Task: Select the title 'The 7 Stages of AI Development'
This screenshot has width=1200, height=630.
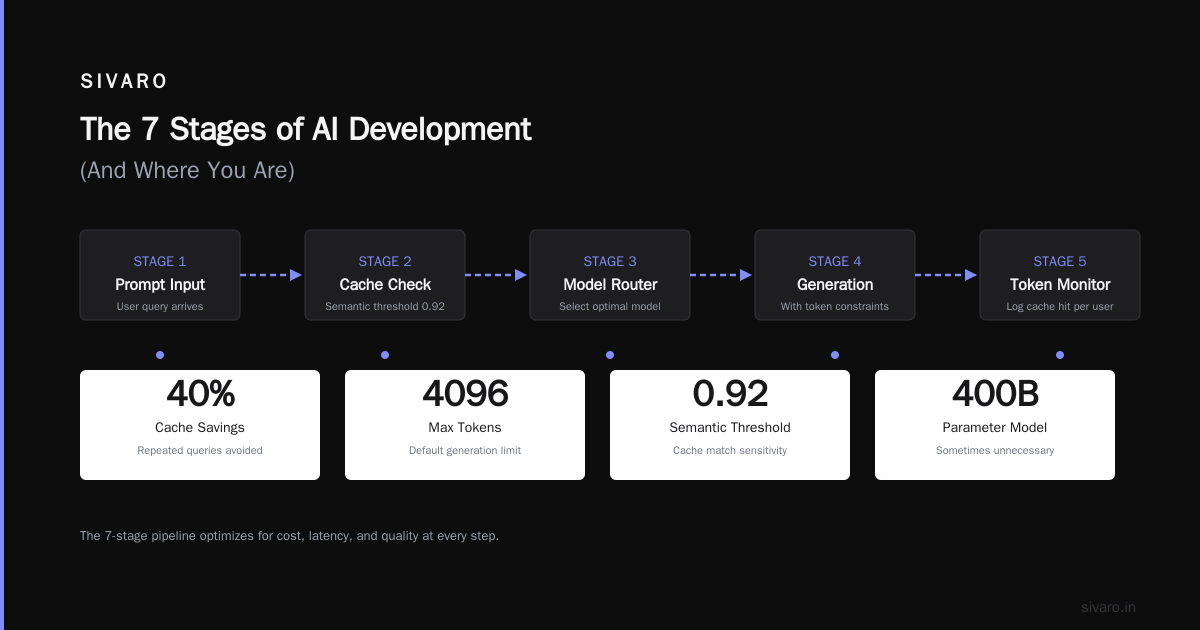Action: point(305,129)
